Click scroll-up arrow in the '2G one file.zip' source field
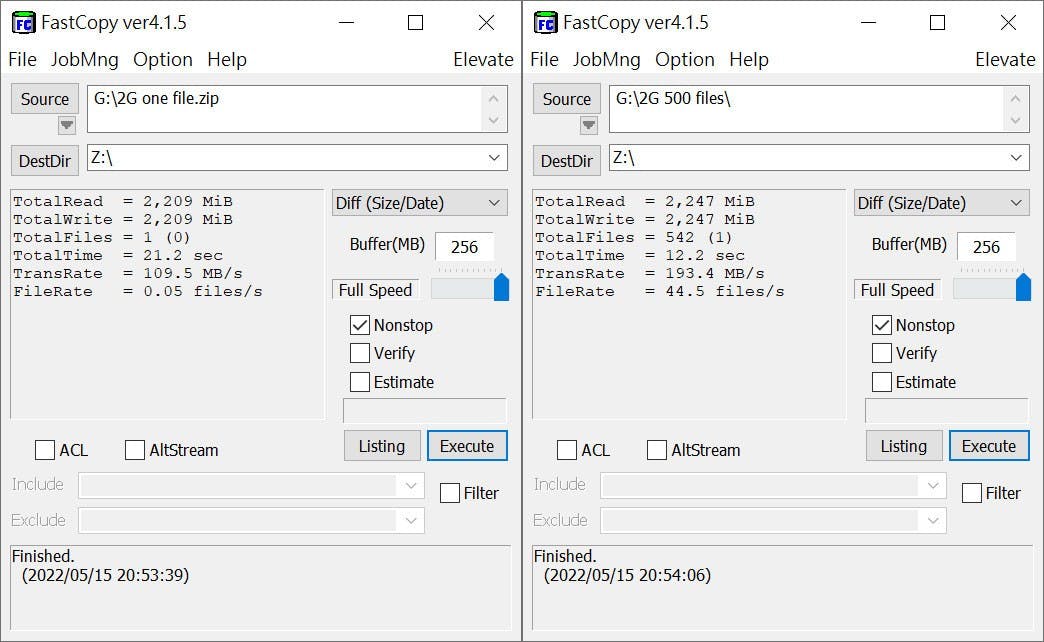Screen dimensions: 1044x642 pyautogui.click(x=493, y=99)
